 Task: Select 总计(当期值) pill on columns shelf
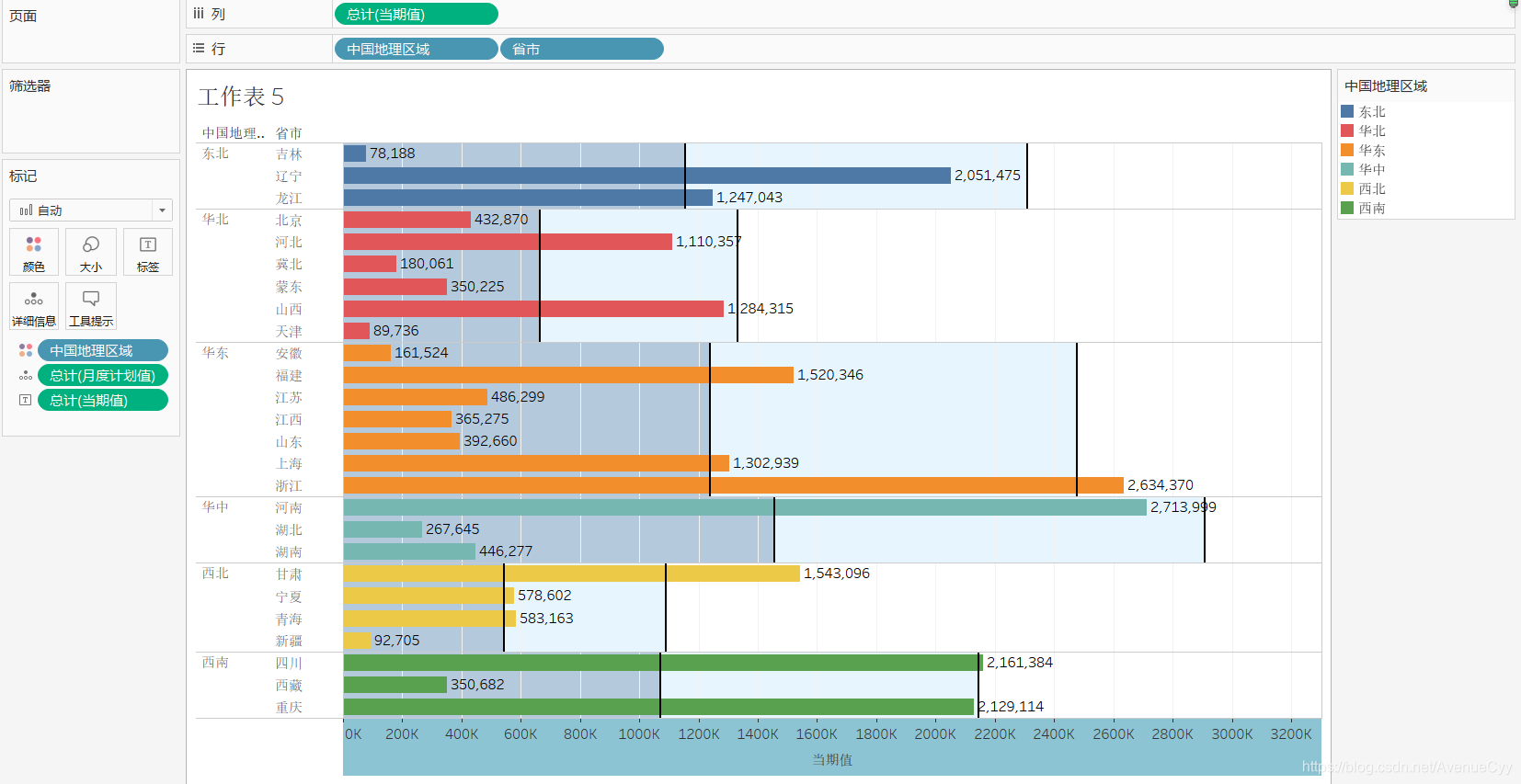click(417, 14)
